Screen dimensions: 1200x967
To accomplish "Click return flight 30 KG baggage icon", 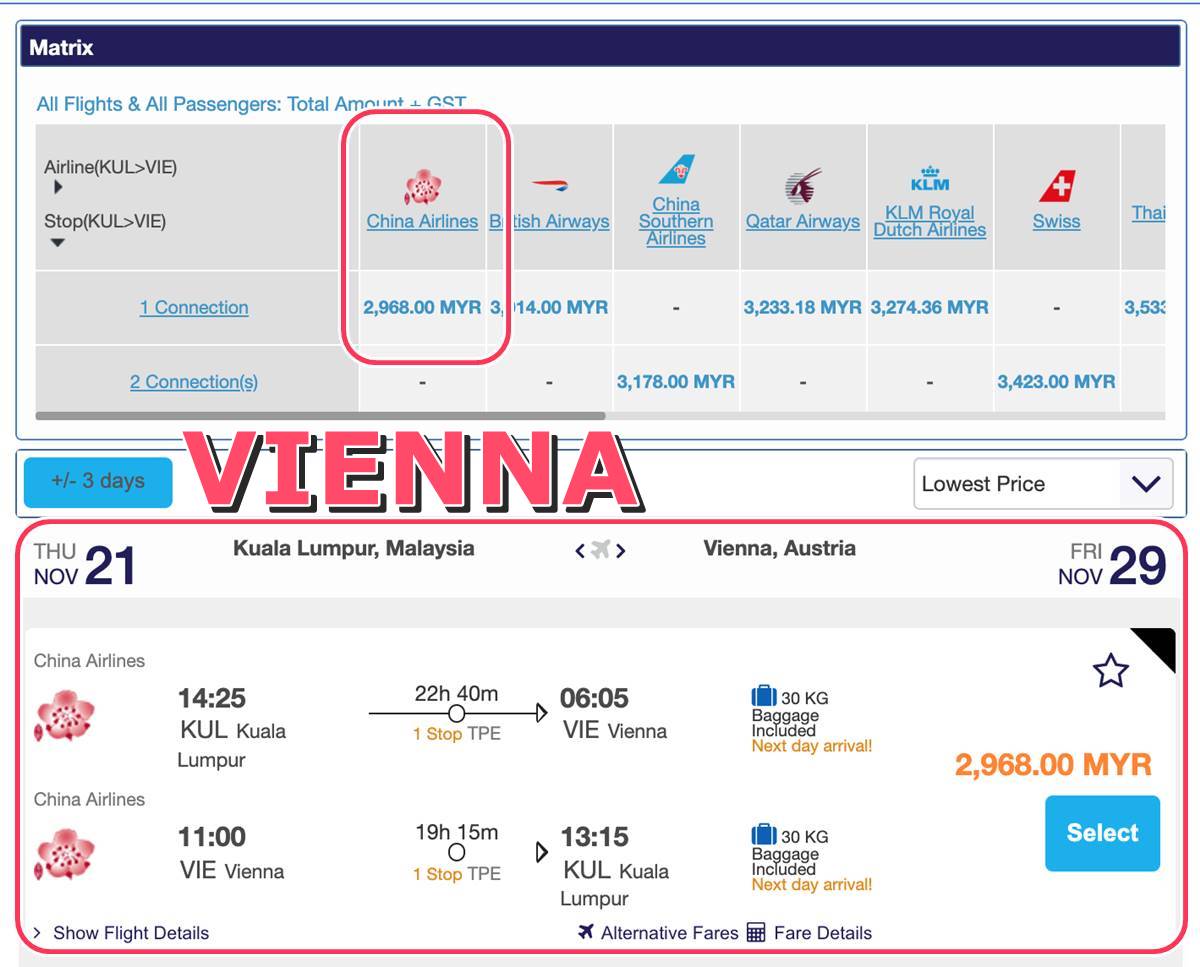I will click(x=764, y=834).
